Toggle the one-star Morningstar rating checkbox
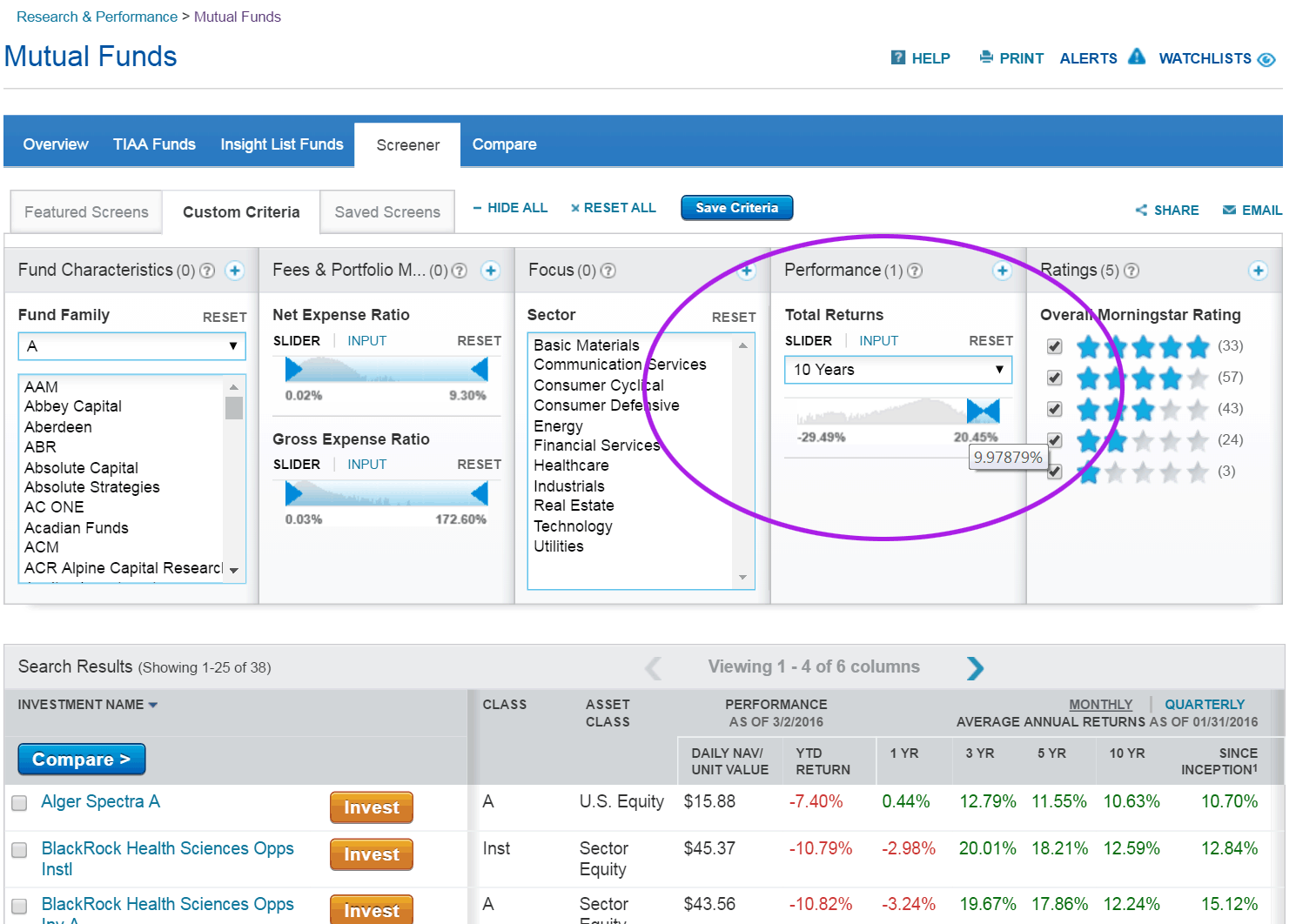 [1054, 472]
